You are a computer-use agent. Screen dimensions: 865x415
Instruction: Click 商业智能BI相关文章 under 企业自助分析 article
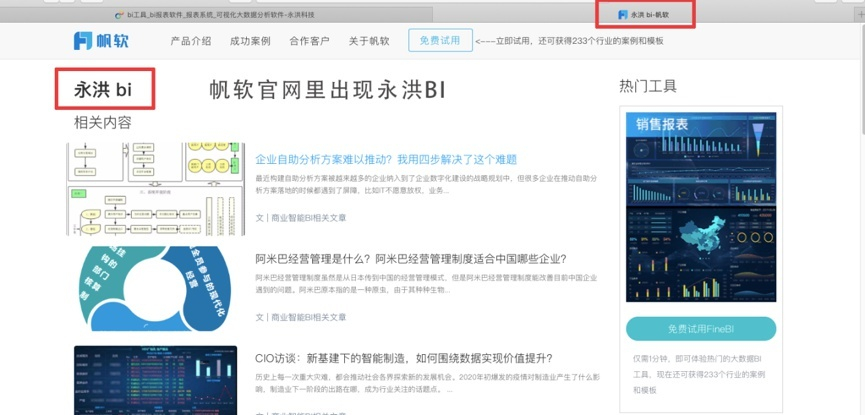(x=308, y=218)
